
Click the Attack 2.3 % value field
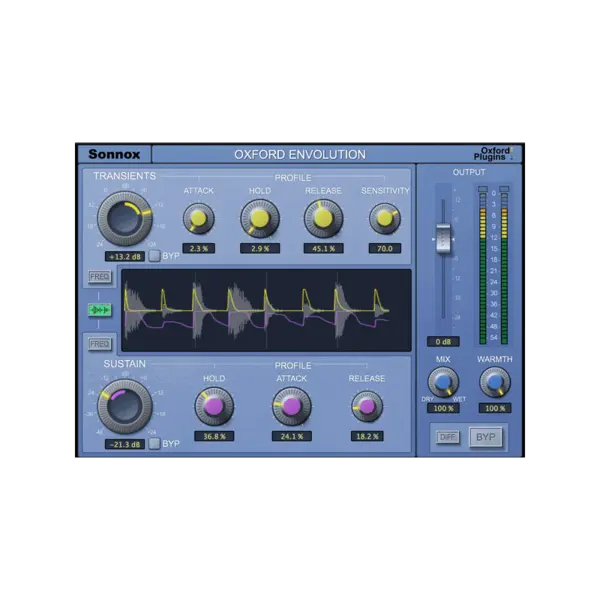pos(199,248)
